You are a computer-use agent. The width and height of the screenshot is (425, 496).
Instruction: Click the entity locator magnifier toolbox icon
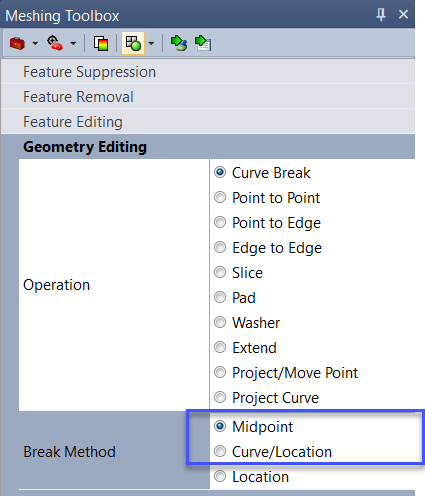(55, 43)
